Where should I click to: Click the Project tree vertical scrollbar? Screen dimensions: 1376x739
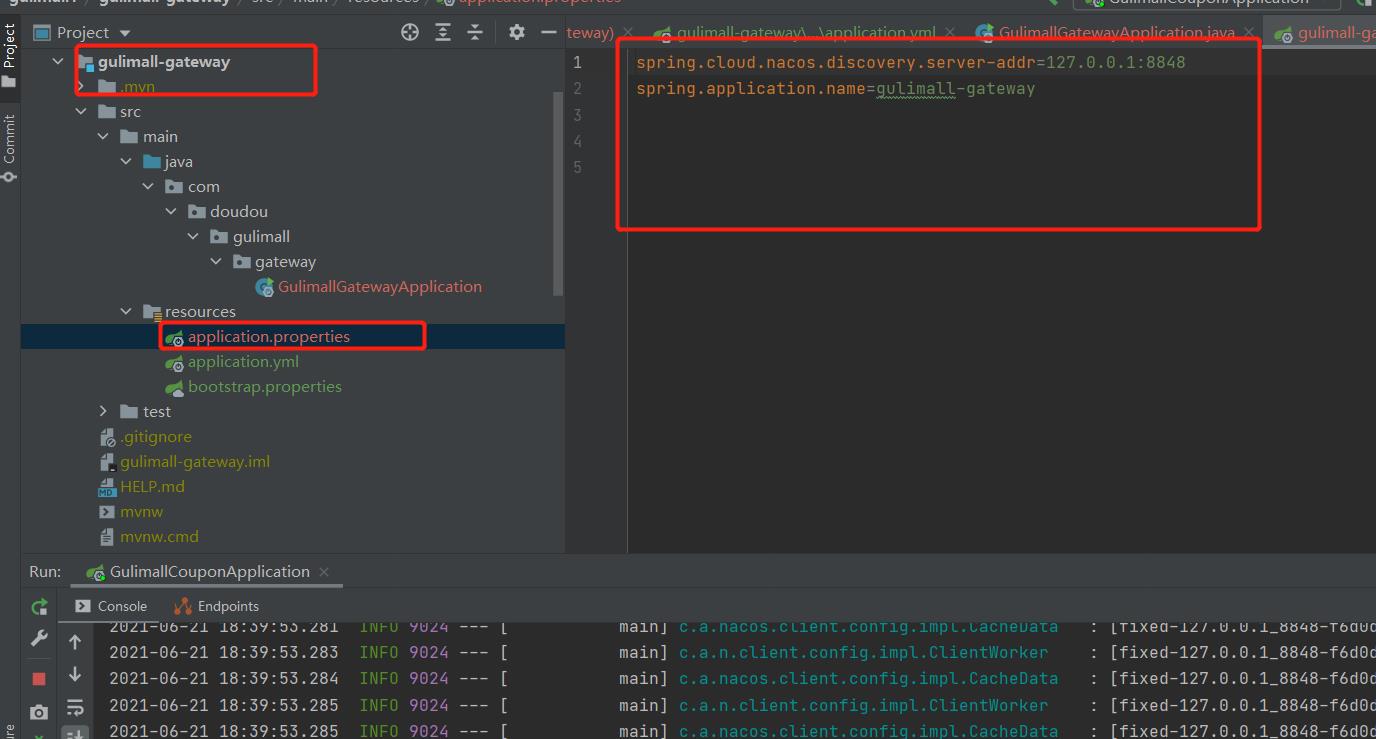tap(559, 193)
